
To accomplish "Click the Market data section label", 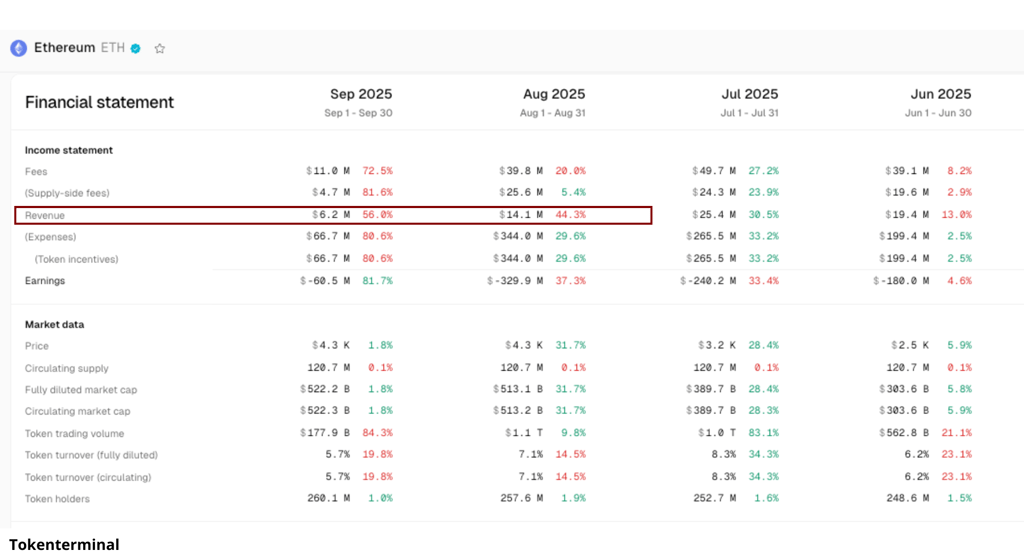I will tap(54, 325).
